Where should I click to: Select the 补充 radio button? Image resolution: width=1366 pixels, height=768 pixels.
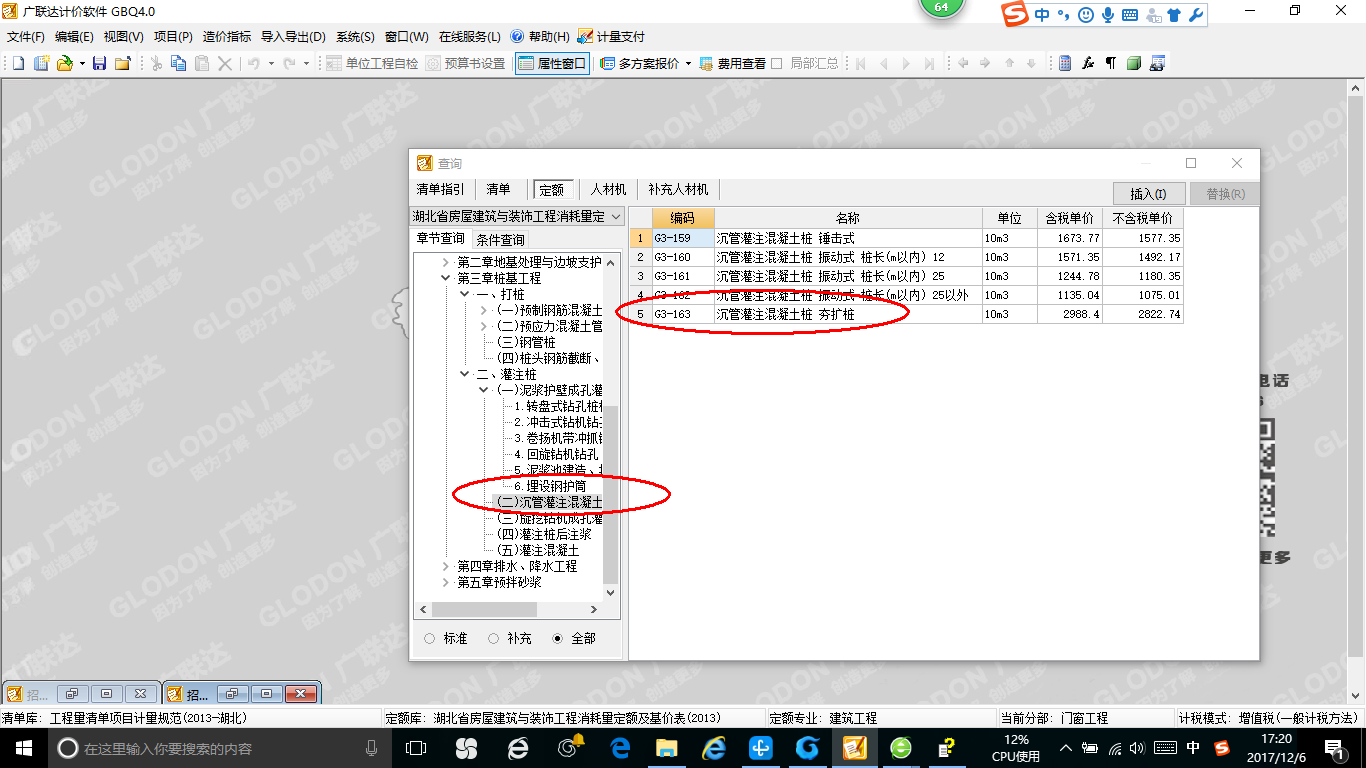[493, 638]
